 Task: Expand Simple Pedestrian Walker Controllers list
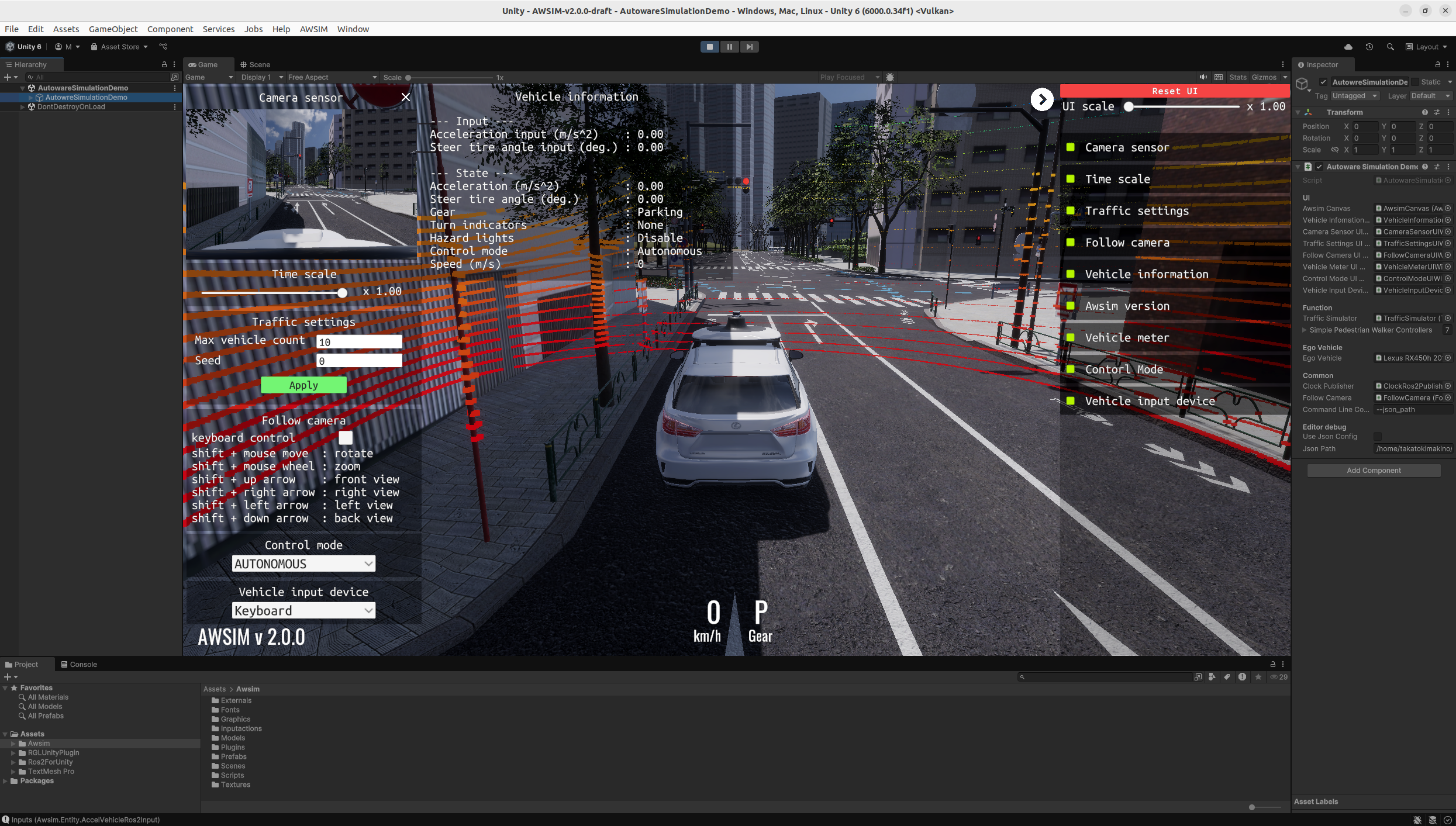click(x=1304, y=330)
